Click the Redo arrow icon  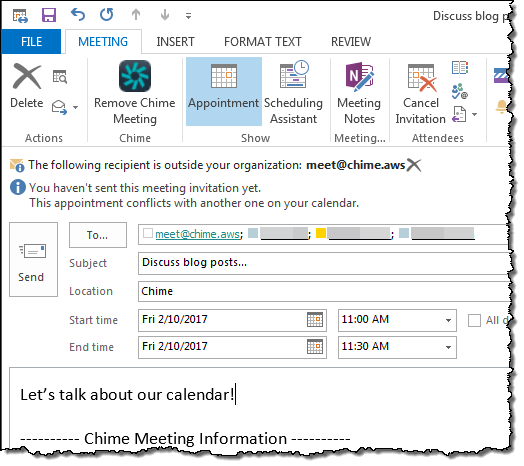tap(107, 15)
